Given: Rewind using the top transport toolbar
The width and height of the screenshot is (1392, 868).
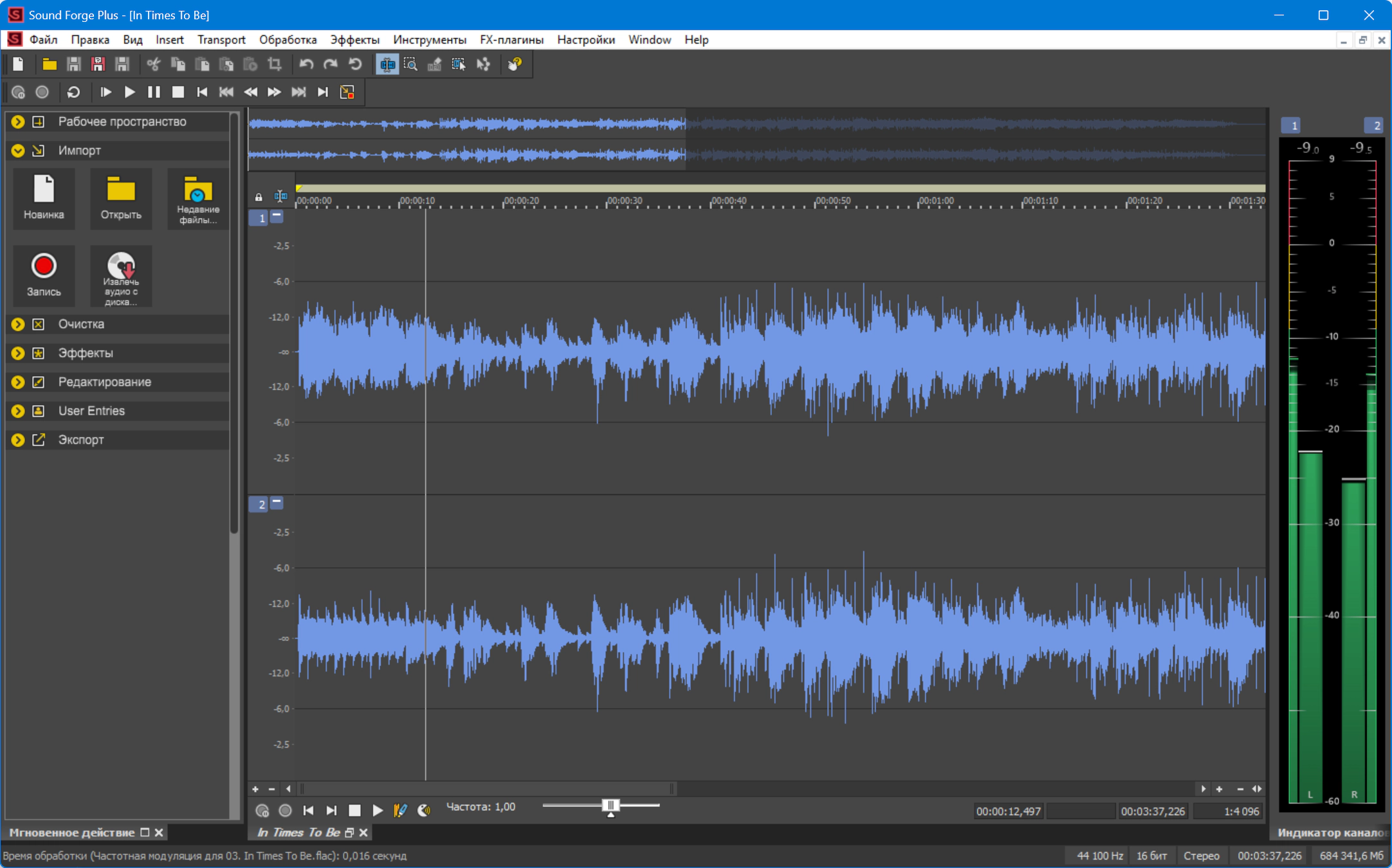Looking at the screenshot, I should click(x=250, y=93).
